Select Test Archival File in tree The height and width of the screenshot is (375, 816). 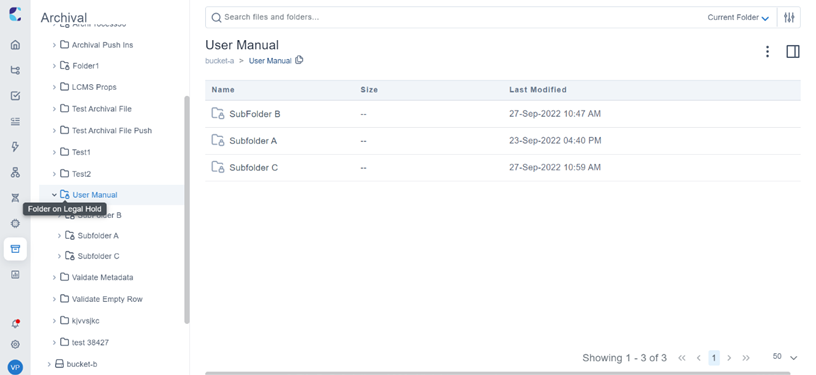(x=101, y=109)
